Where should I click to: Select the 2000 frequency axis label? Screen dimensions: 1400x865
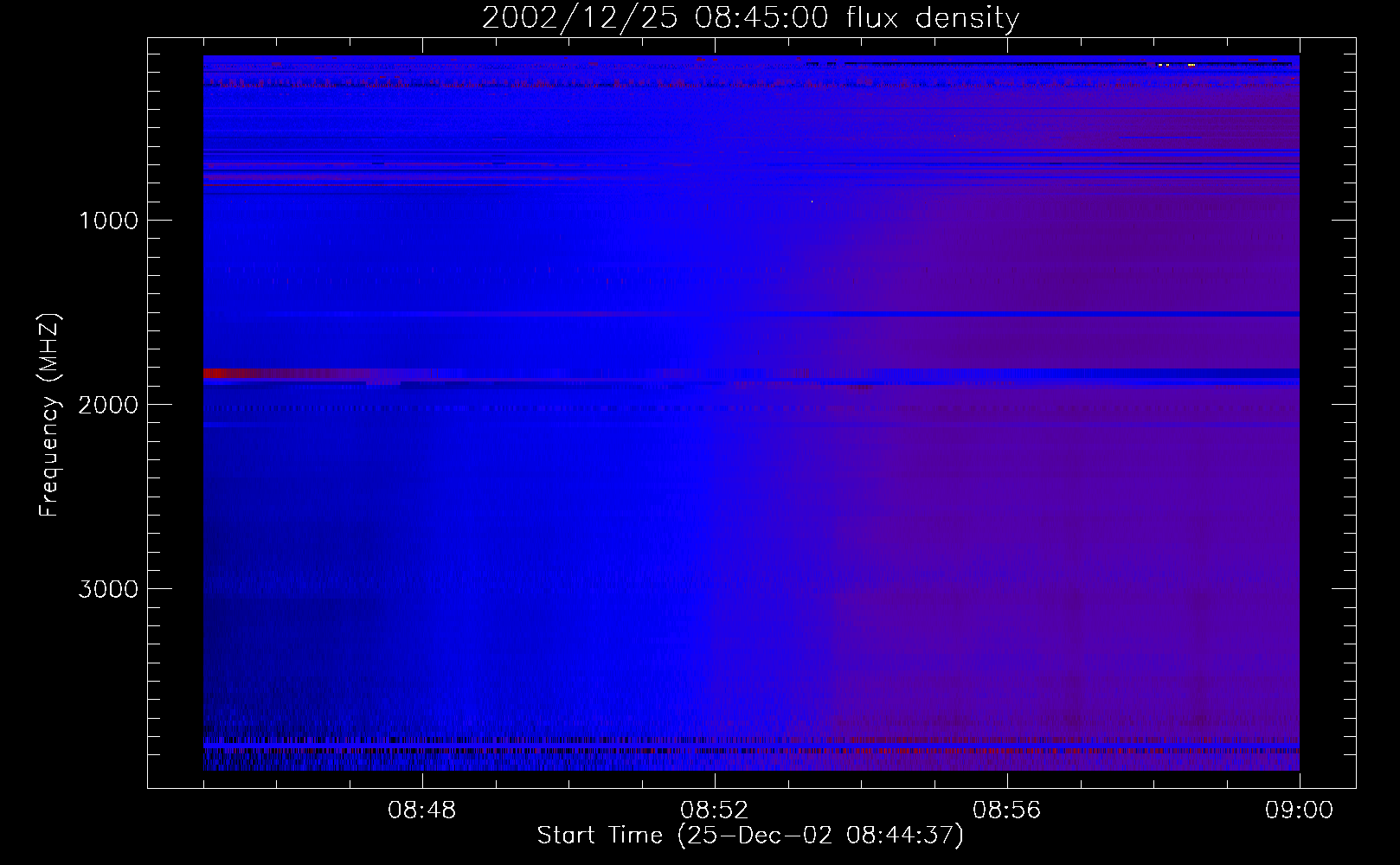coord(108,405)
